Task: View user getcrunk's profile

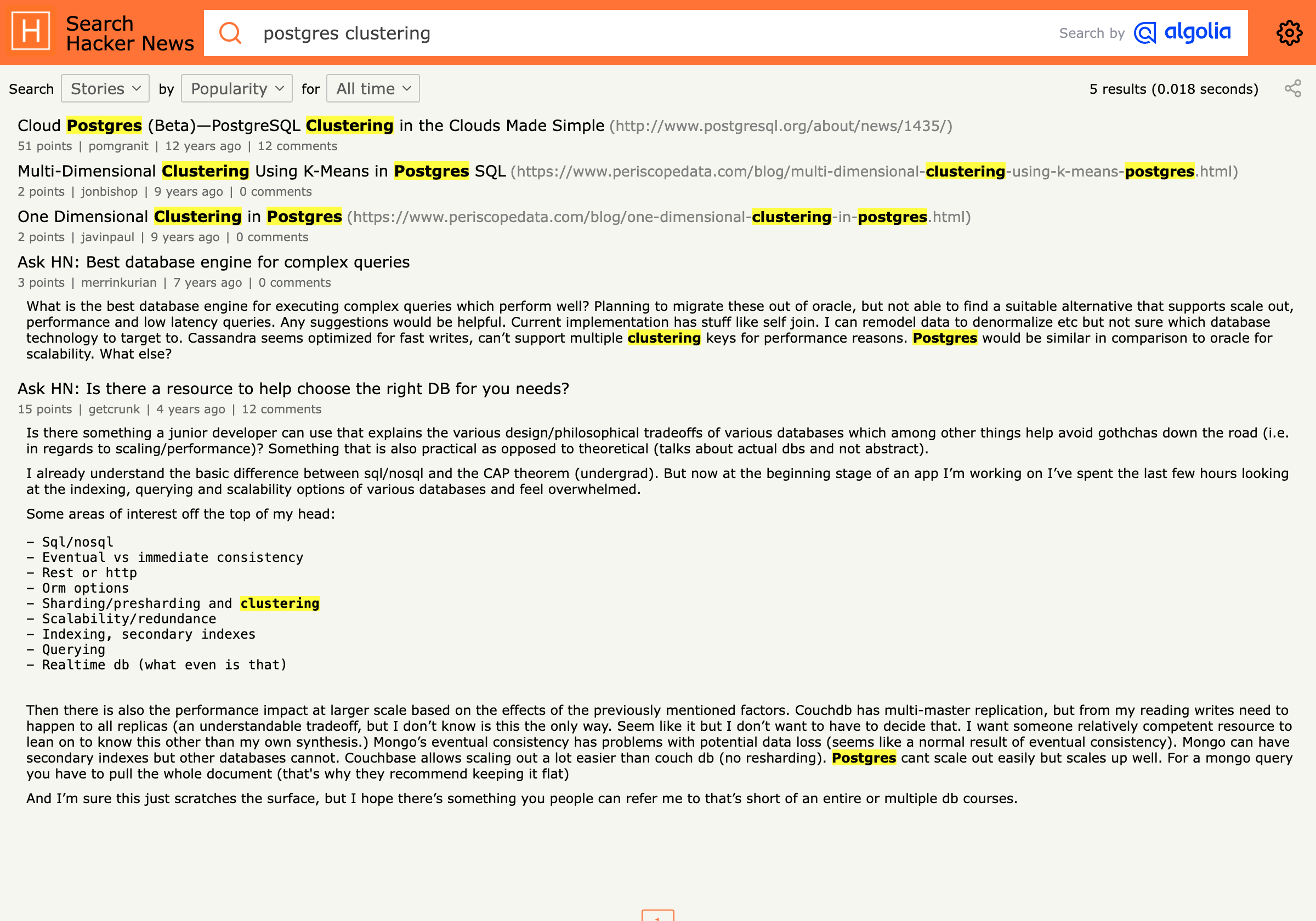Action: [114, 409]
